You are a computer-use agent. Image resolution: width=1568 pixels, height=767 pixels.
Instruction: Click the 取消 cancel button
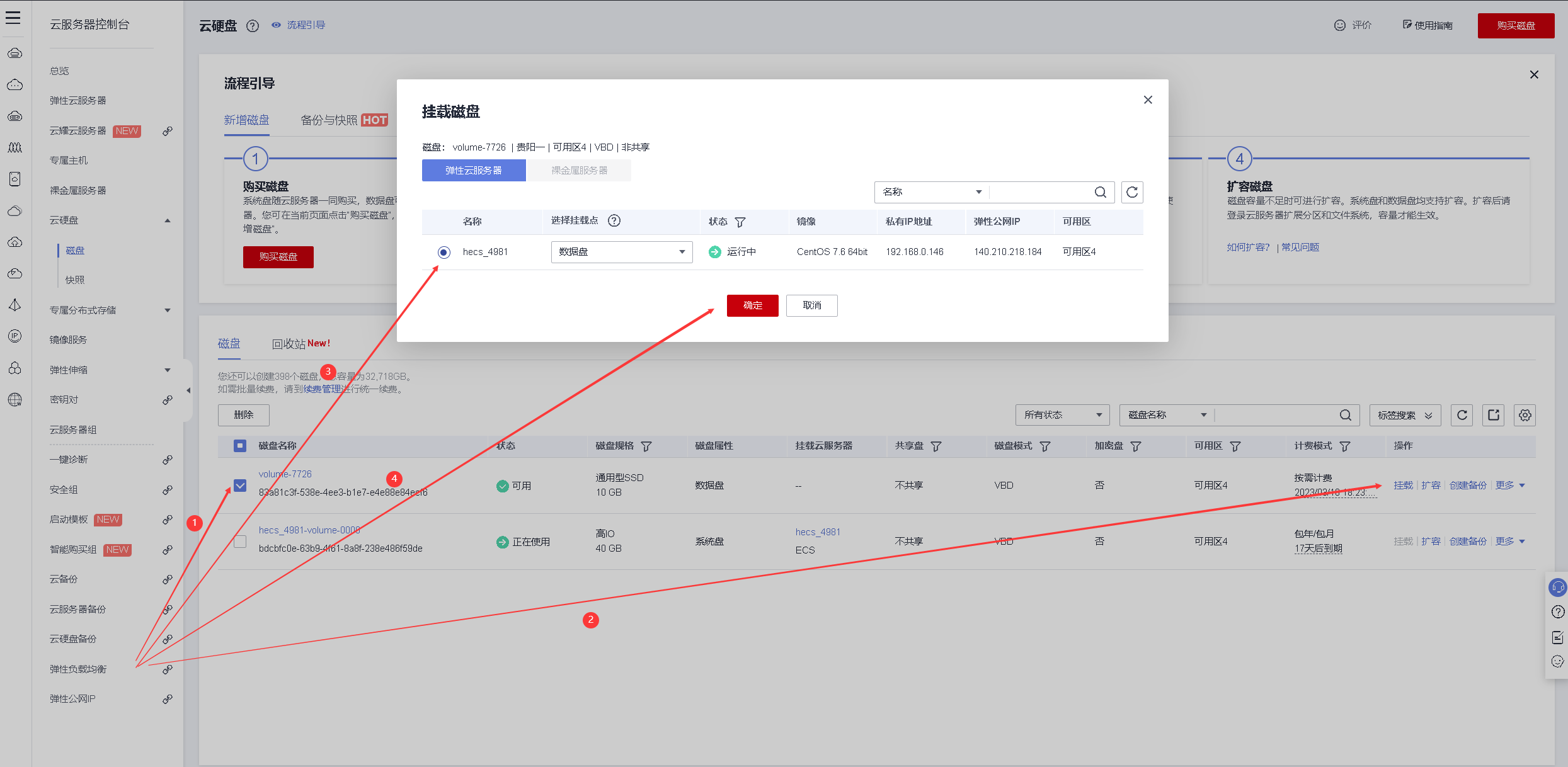coord(811,305)
